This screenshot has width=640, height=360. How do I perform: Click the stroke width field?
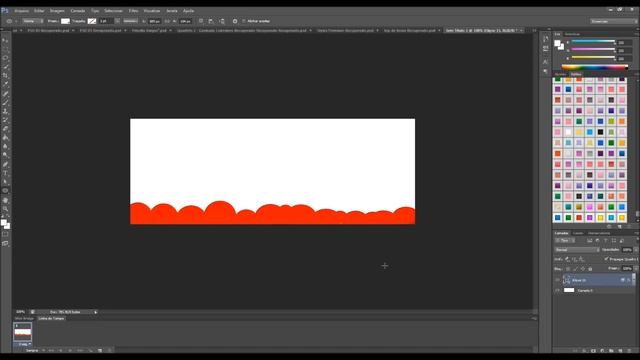click(x=106, y=21)
